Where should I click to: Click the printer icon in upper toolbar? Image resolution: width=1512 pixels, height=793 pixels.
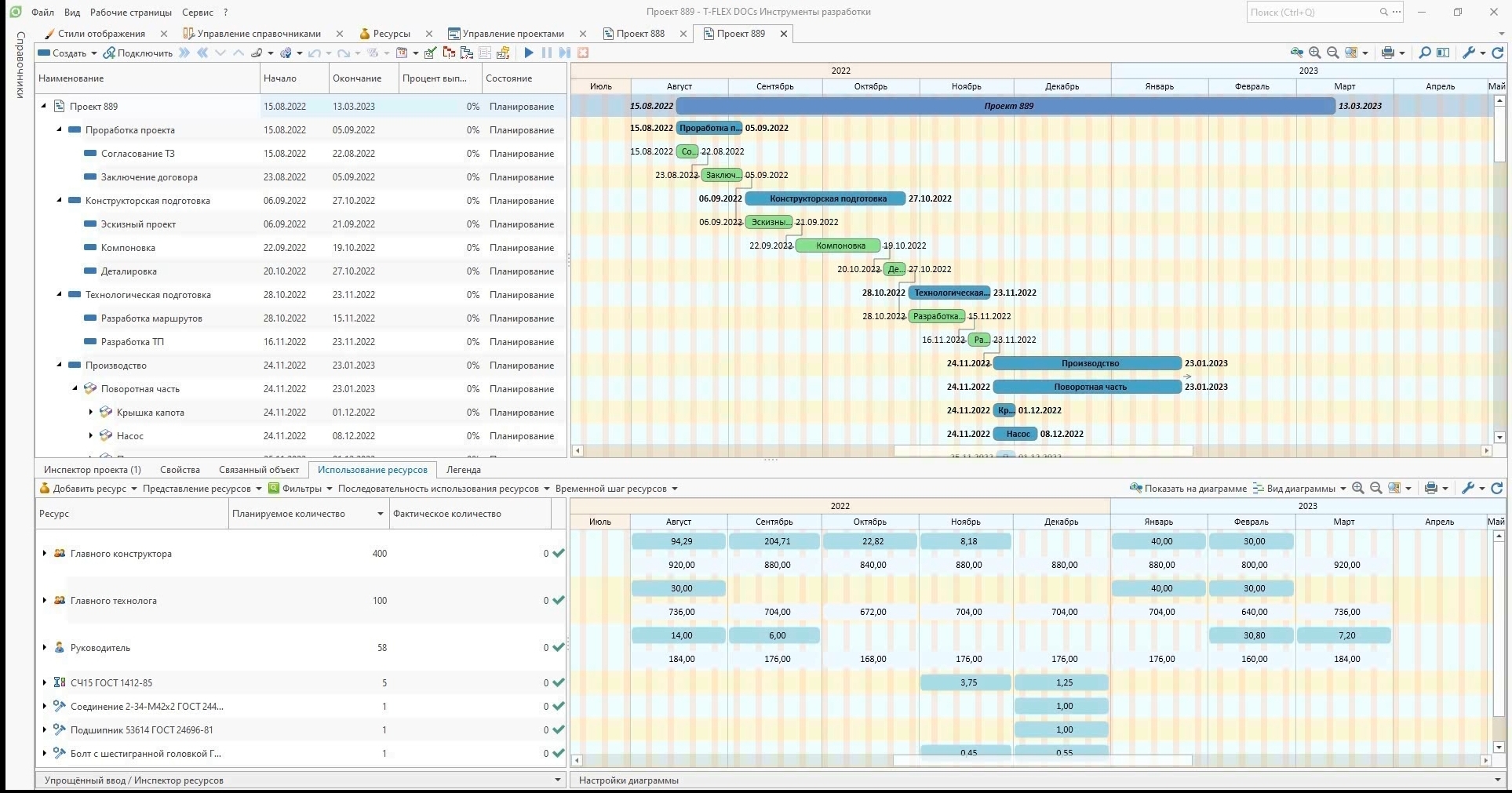(x=1388, y=53)
